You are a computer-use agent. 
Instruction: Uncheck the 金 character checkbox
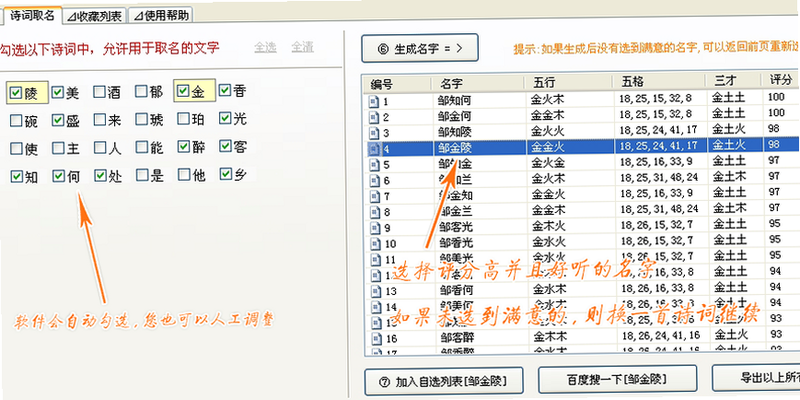183,91
